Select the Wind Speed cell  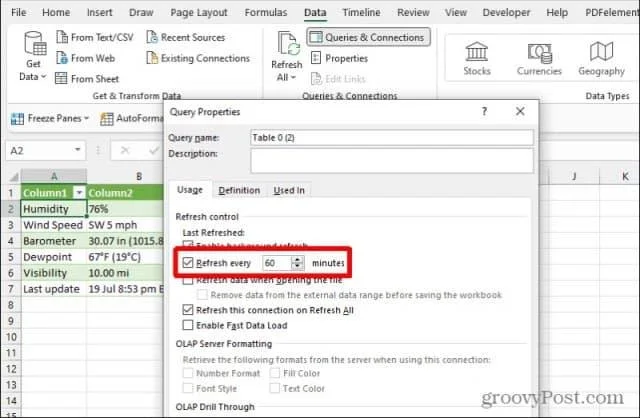[53, 225]
